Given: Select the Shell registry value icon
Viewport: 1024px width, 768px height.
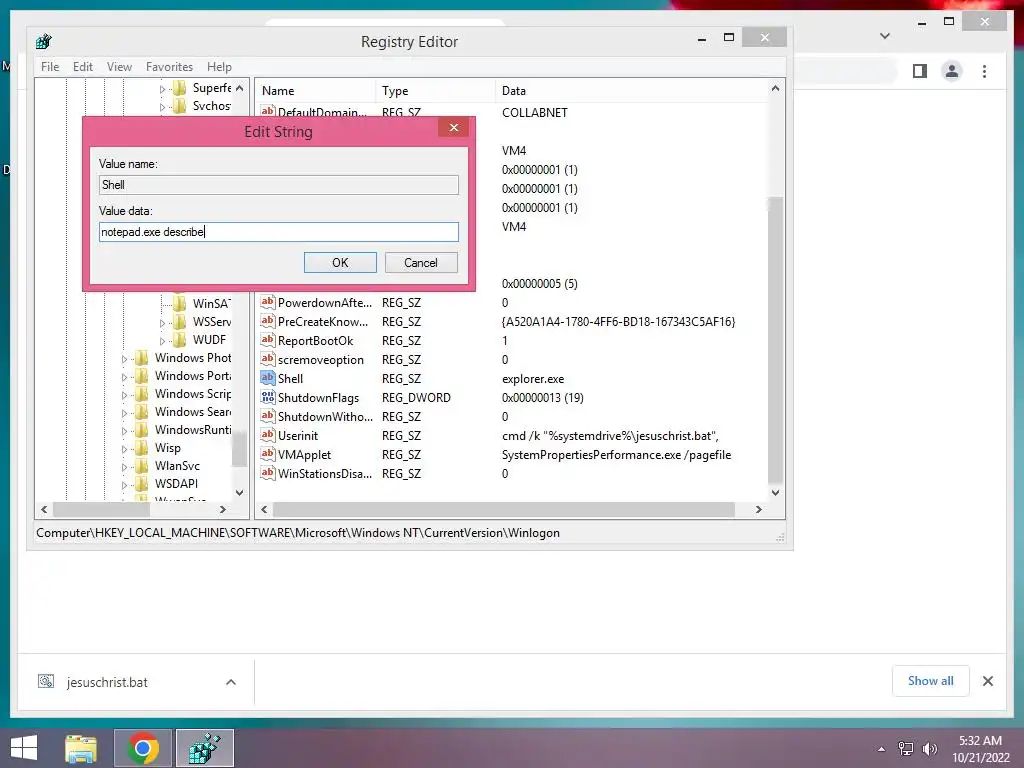Looking at the screenshot, I should click(x=267, y=378).
